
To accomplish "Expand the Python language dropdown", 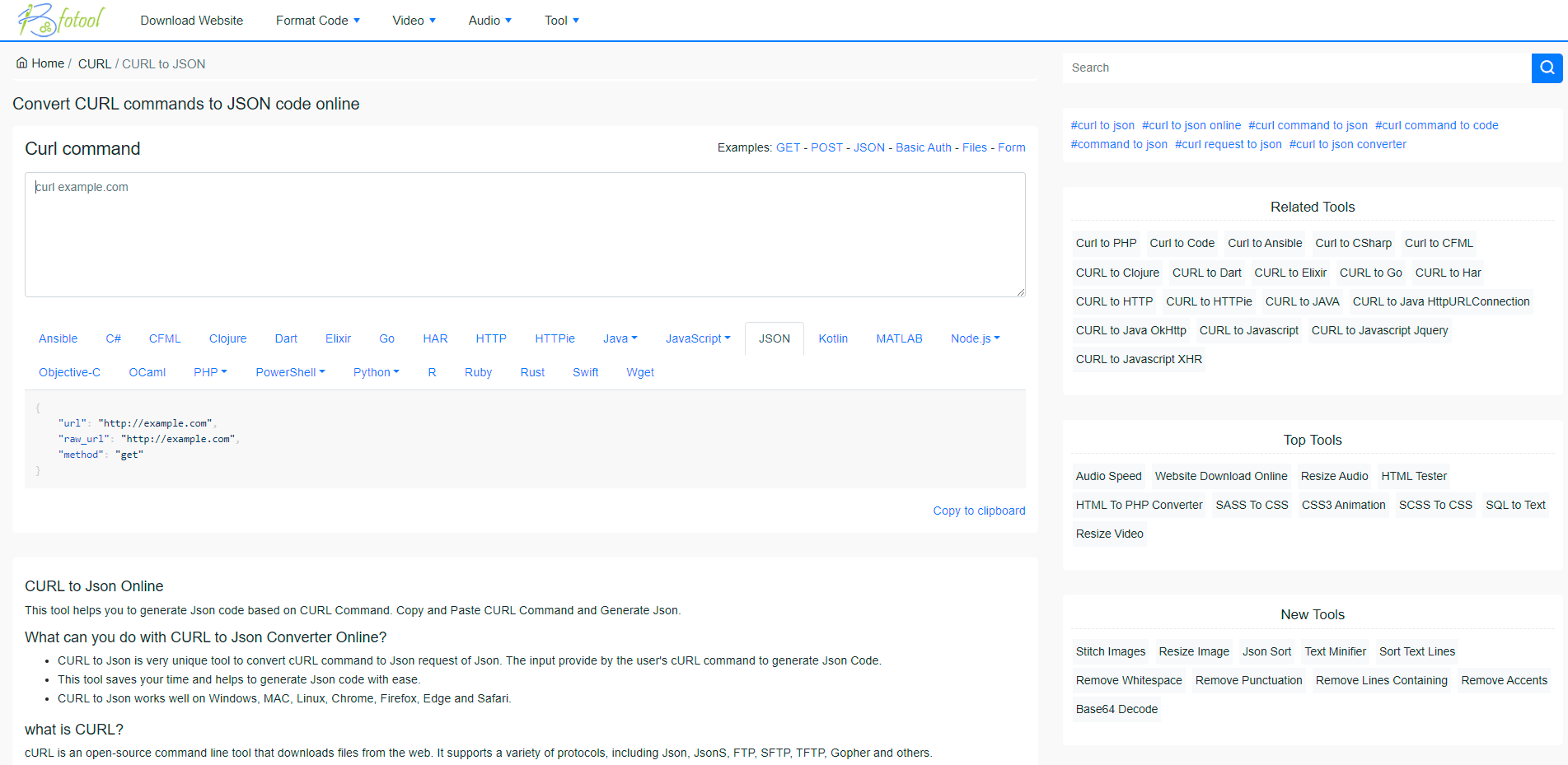I will pyautogui.click(x=376, y=372).
